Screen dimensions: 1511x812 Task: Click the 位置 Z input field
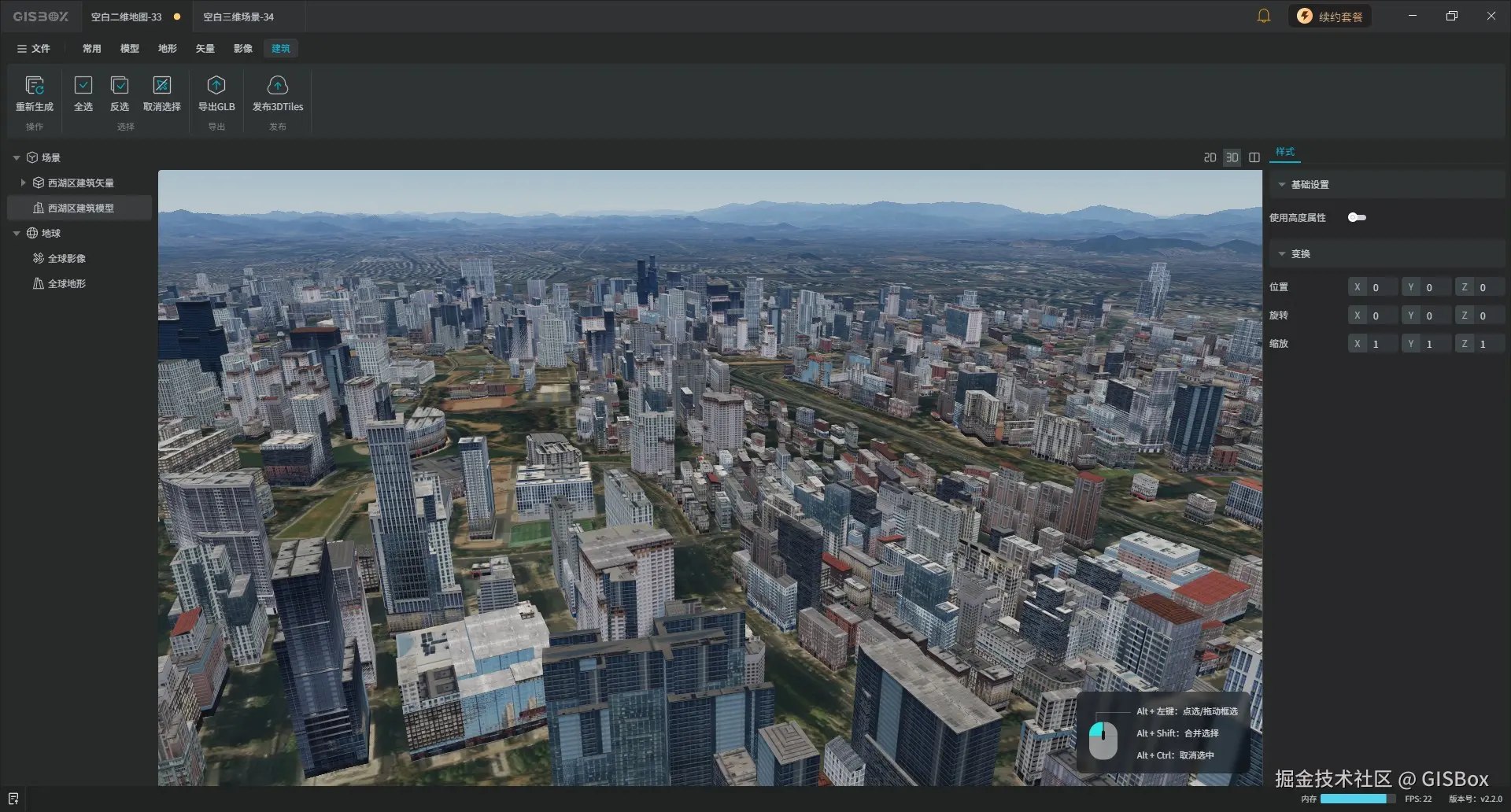point(1480,287)
